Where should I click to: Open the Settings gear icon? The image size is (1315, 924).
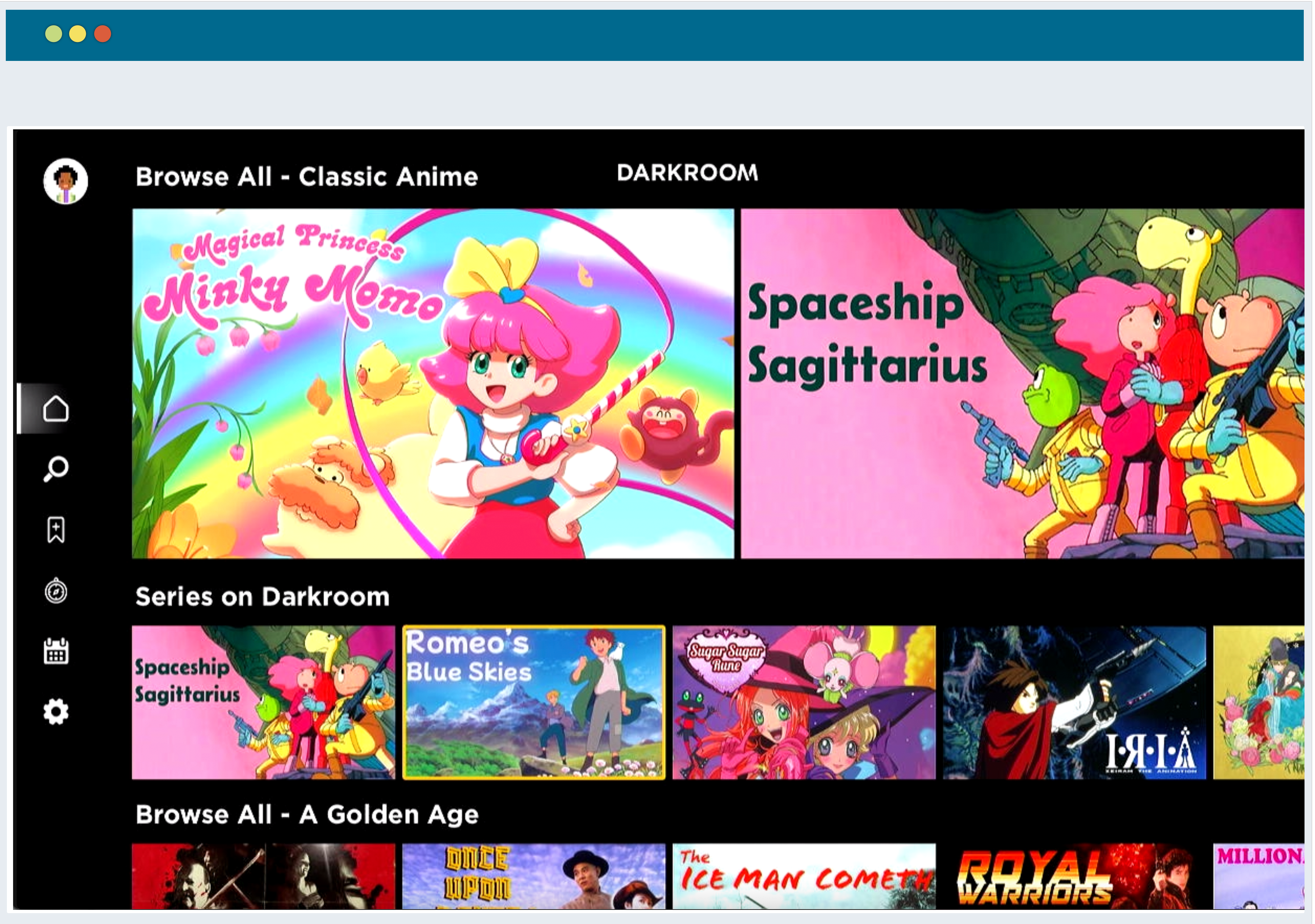point(55,712)
